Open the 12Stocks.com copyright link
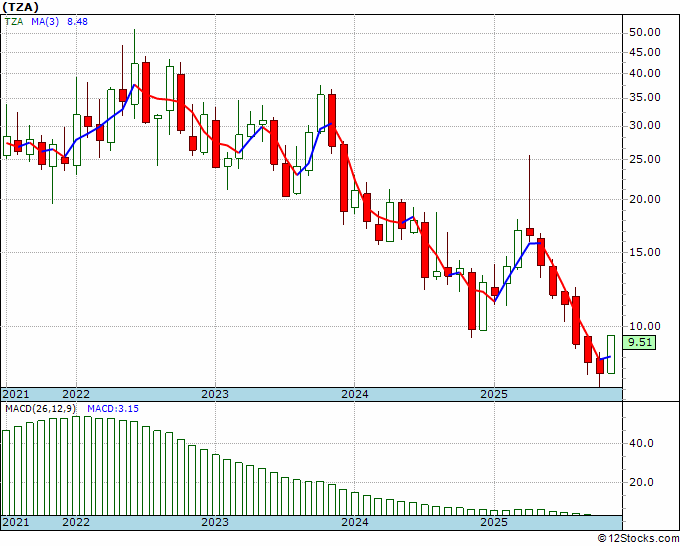The image size is (680, 546). point(638,539)
